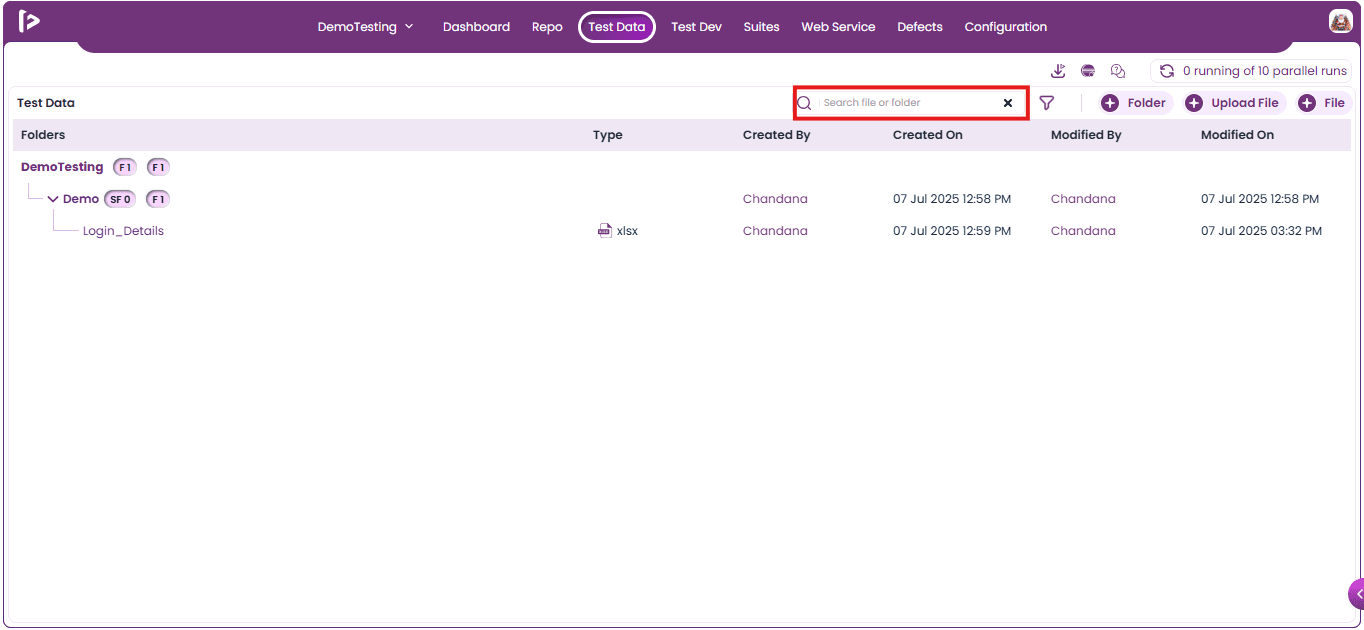The height and width of the screenshot is (630, 1364).
Task: Open the Suites tab
Action: [761, 27]
